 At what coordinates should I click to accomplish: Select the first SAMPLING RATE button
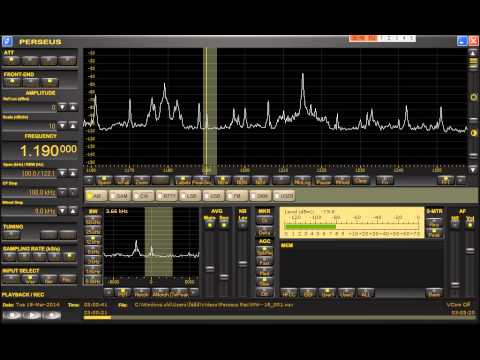coord(9,256)
